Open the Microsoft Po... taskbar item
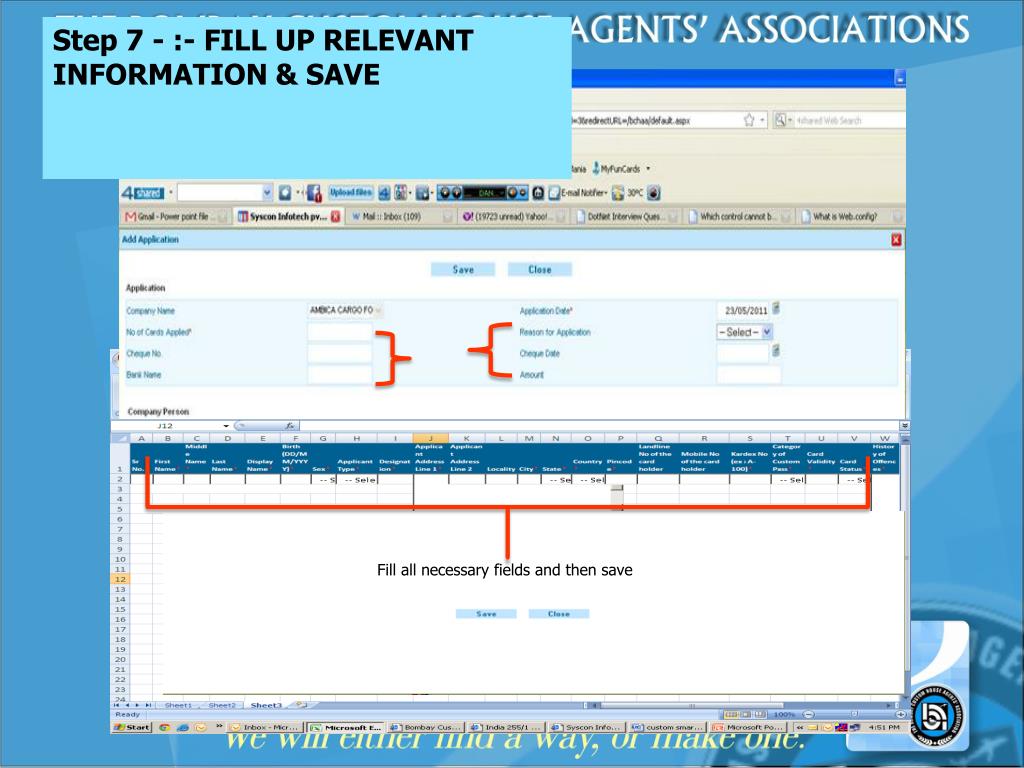Screen dimensions: 1024x768 click(x=748, y=727)
